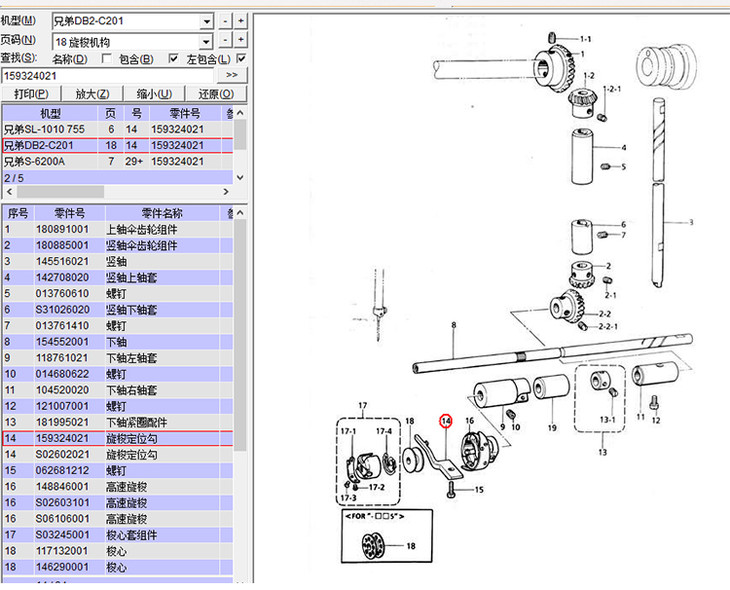The width and height of the screenshot is (730, 590).
Task: Click the left arrow of horizontal scrollbar
Action: (x=8, y=191)
